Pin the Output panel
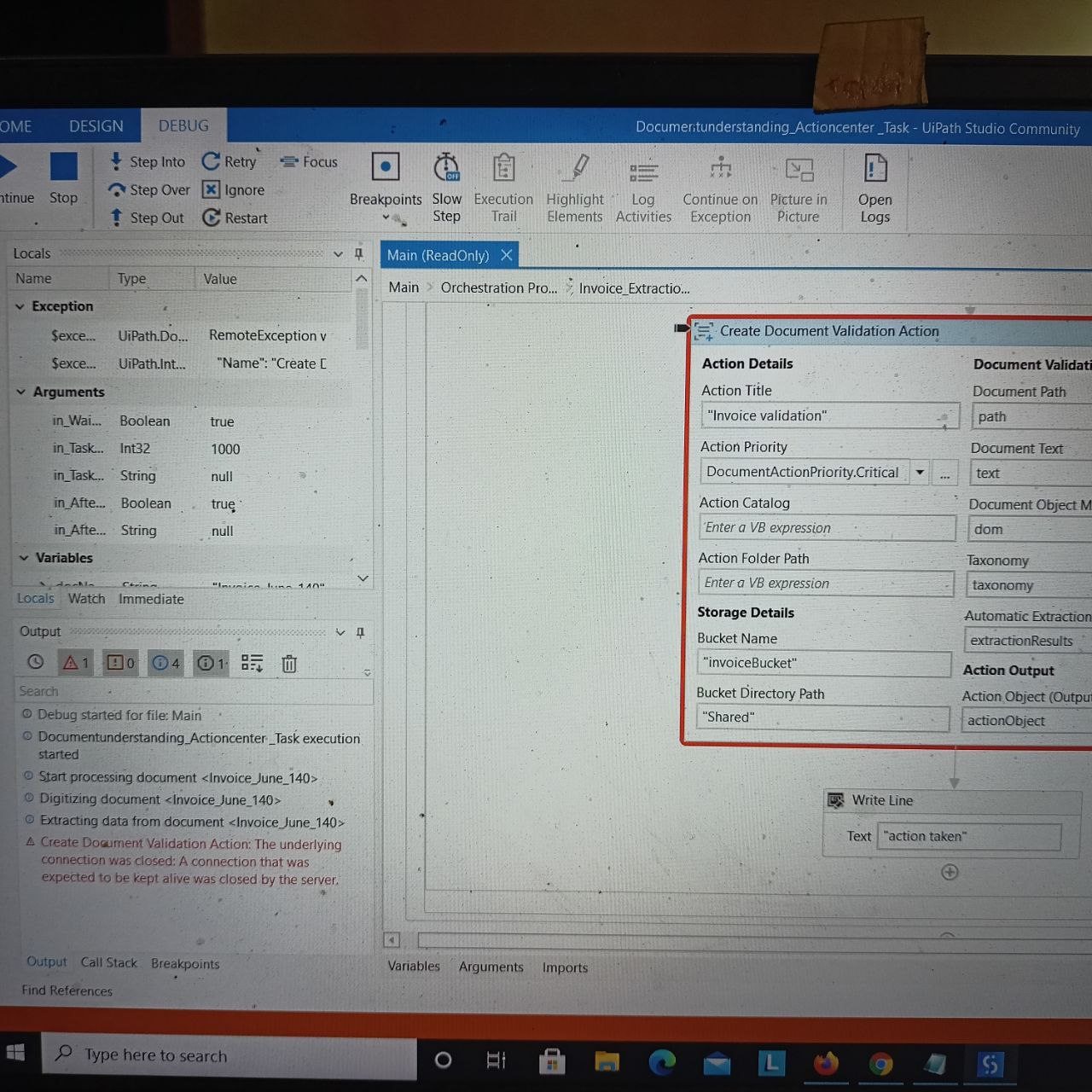This screenshot has width=1092, height=1092. point(360,632)
